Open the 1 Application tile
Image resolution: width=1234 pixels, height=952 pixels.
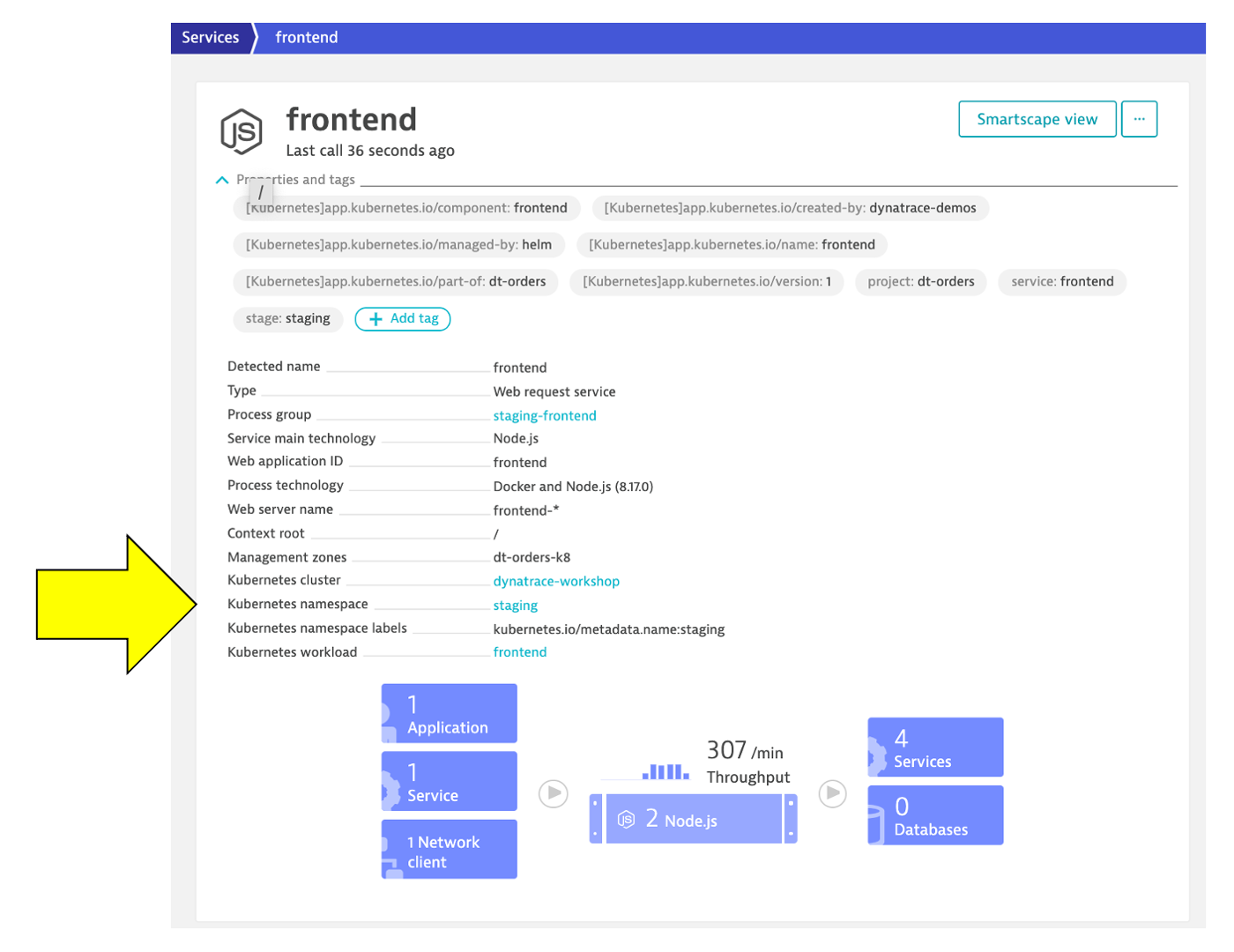pyautogui.click(x=450, y=714)
